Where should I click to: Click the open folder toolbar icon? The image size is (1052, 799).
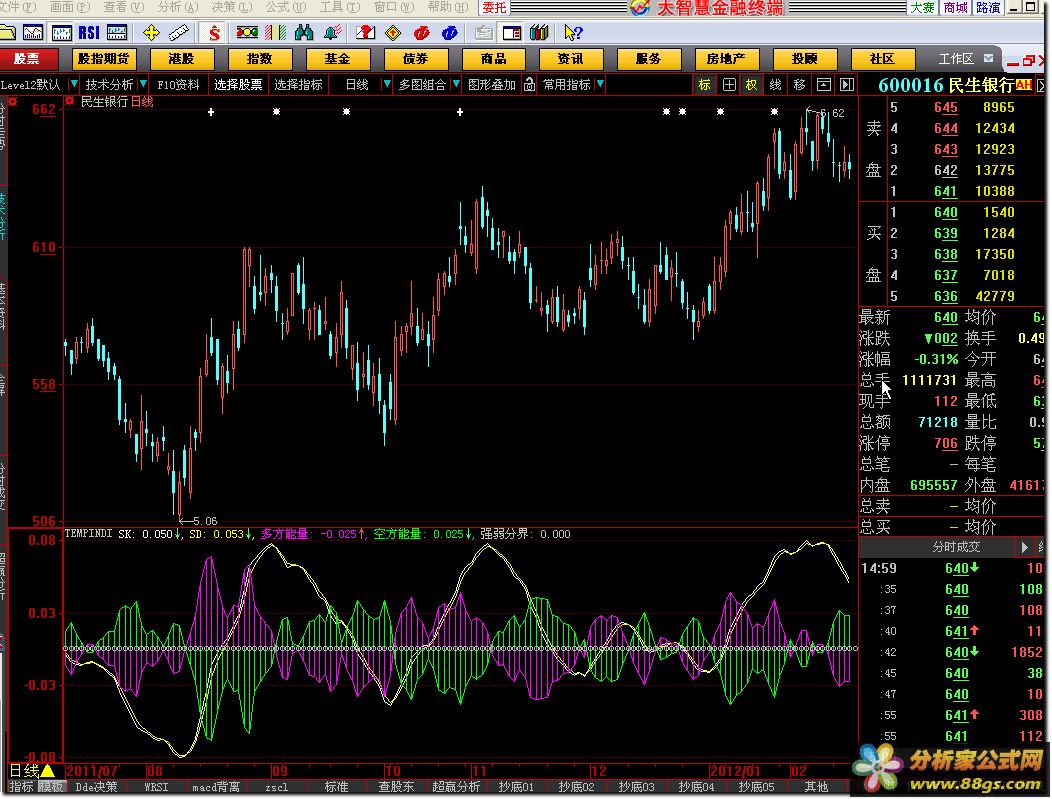click(7, 32)
